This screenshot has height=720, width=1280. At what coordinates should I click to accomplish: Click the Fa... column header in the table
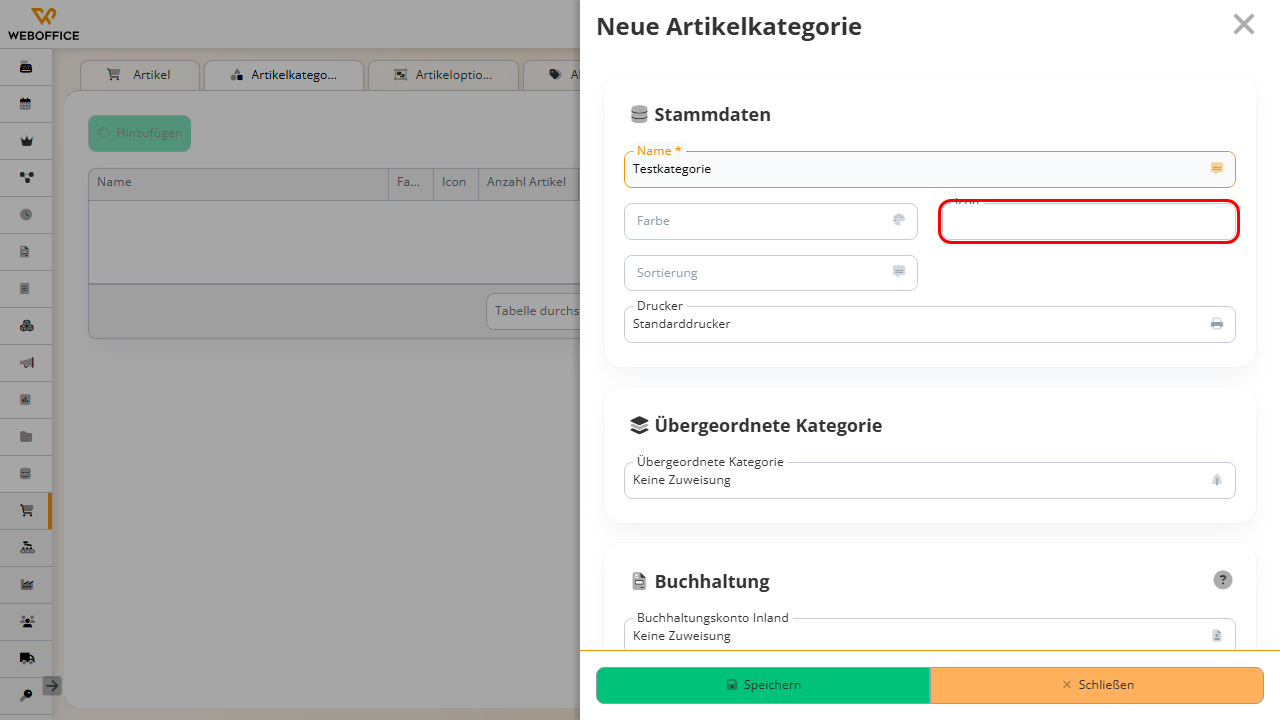410,182
